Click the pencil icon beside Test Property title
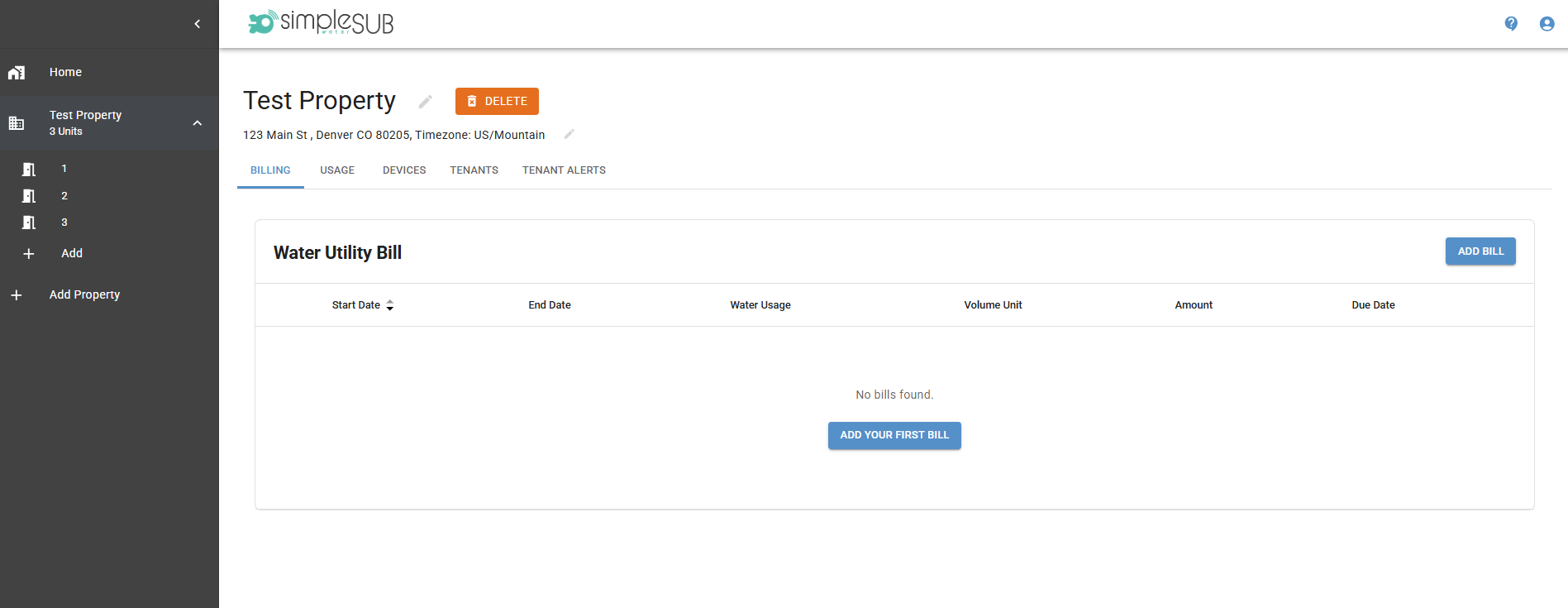Screen dimensions: 1568x608 click(x=426, y=102)
